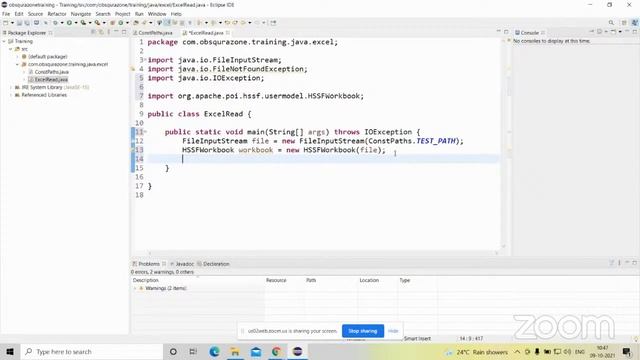Open Task View on taskbar
The width and height of the screenshot is (640, 360).
click(x=193, y=351)
